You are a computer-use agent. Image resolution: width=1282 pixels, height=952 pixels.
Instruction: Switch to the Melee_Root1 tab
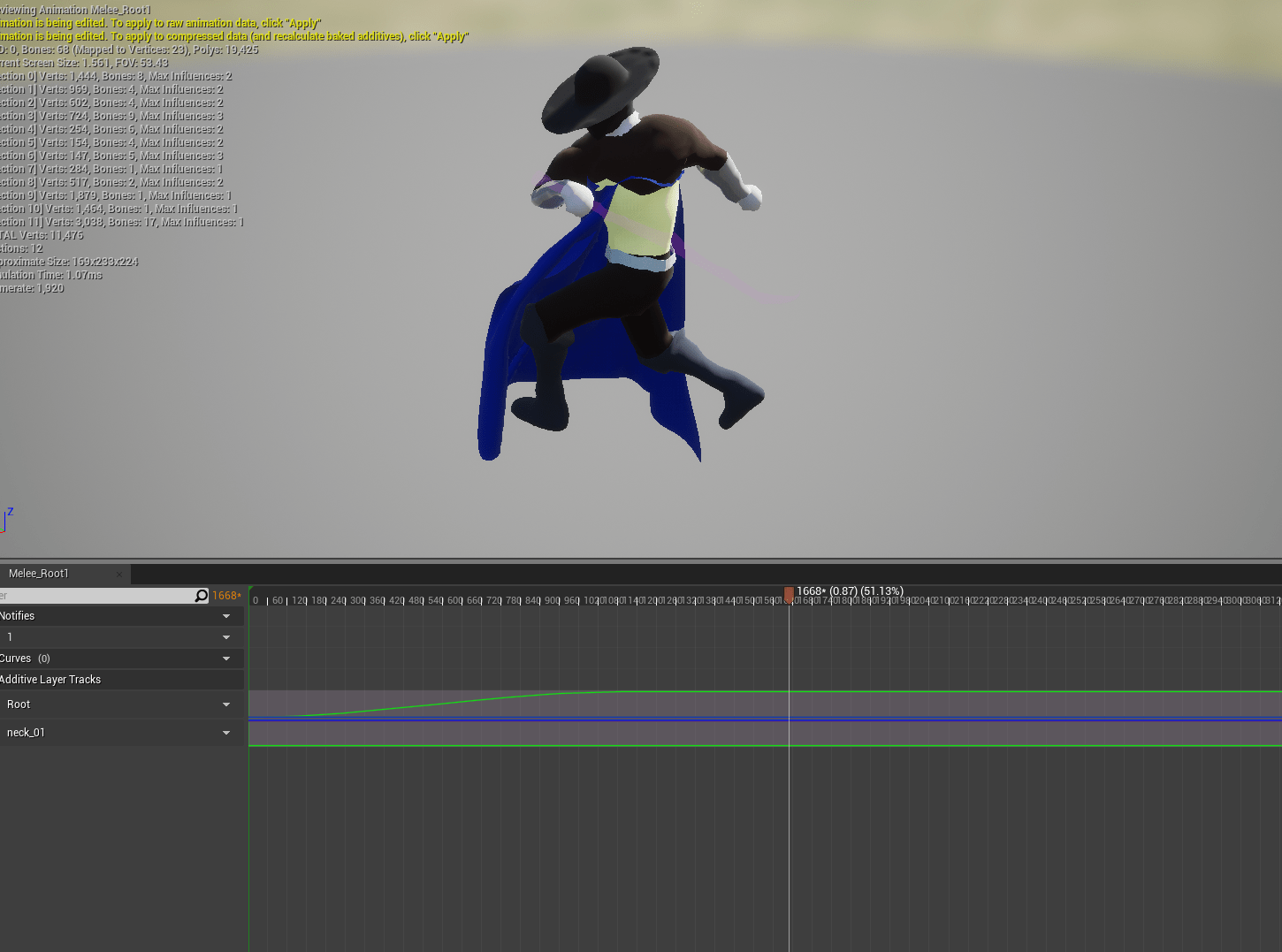pyautogui.click(x=39, y=574)
